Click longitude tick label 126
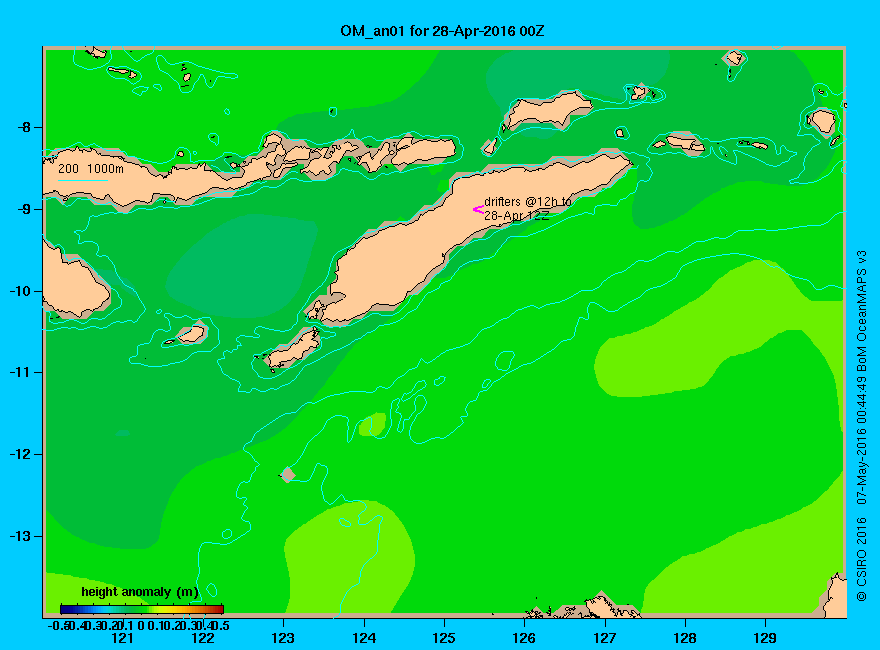 [x=524, y=638]
